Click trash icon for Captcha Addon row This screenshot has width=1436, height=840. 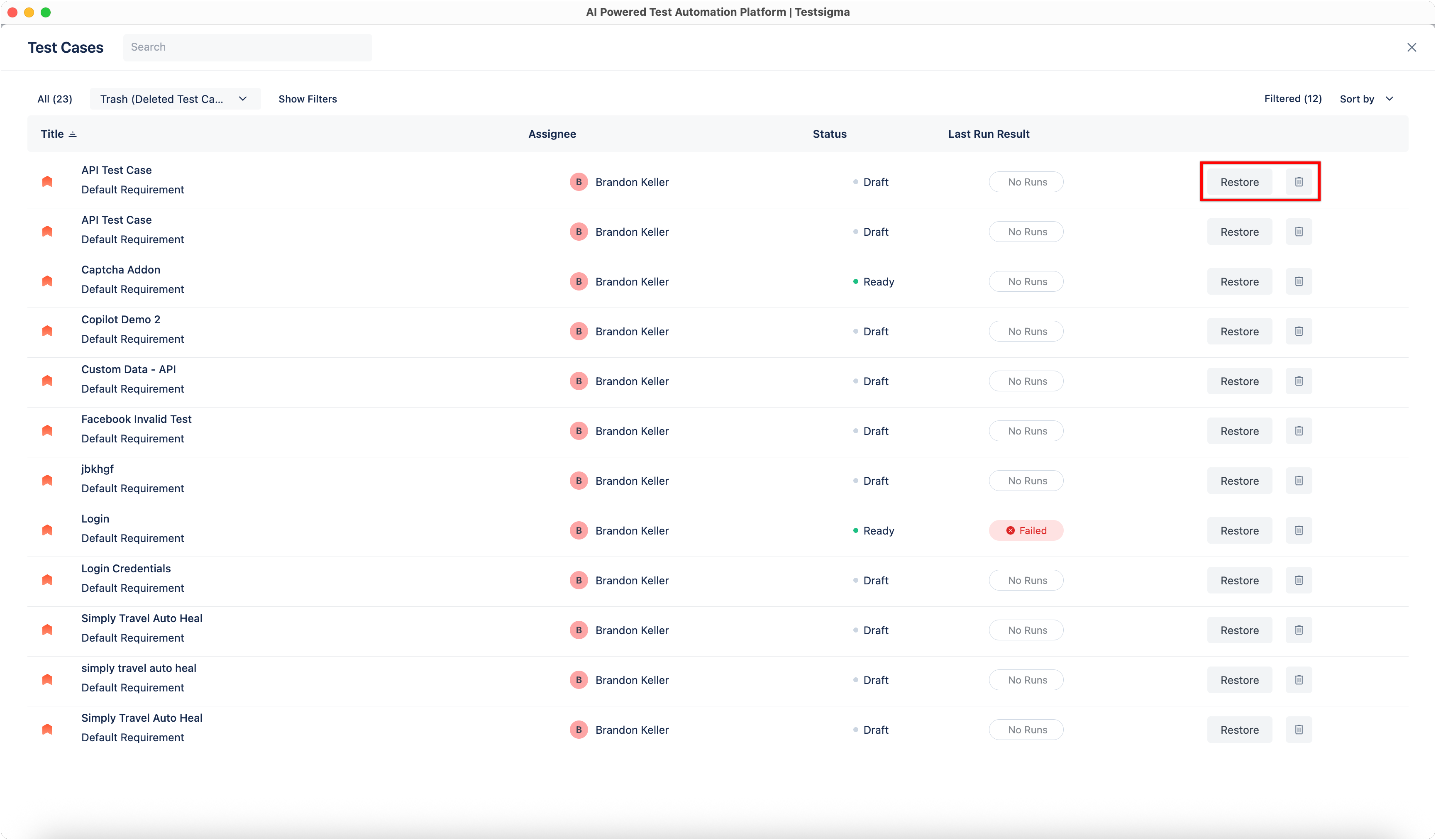click(x=1298, y=281)
